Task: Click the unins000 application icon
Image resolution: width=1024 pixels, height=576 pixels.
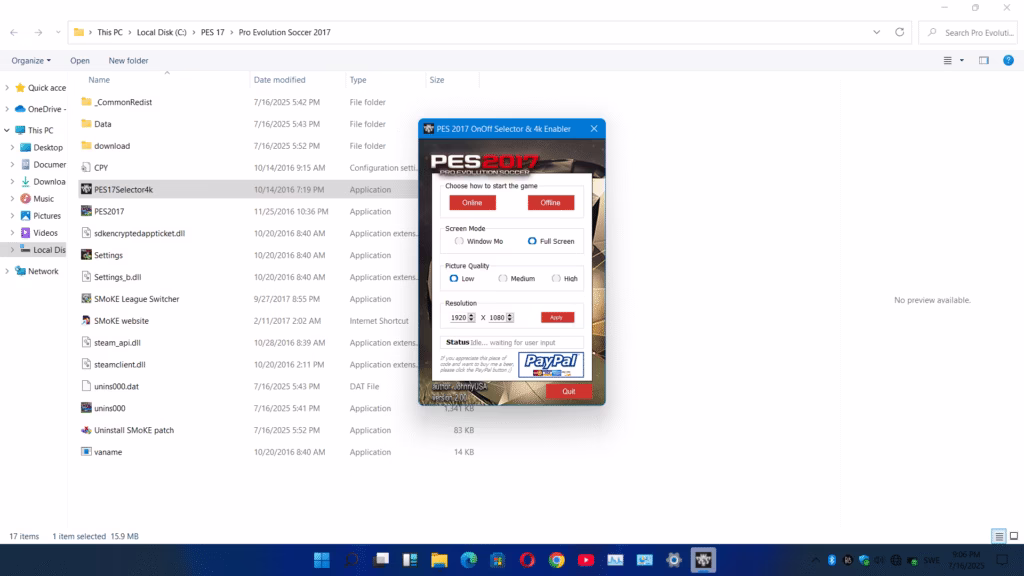Action: pyautogui.click(x=86, y=408)
